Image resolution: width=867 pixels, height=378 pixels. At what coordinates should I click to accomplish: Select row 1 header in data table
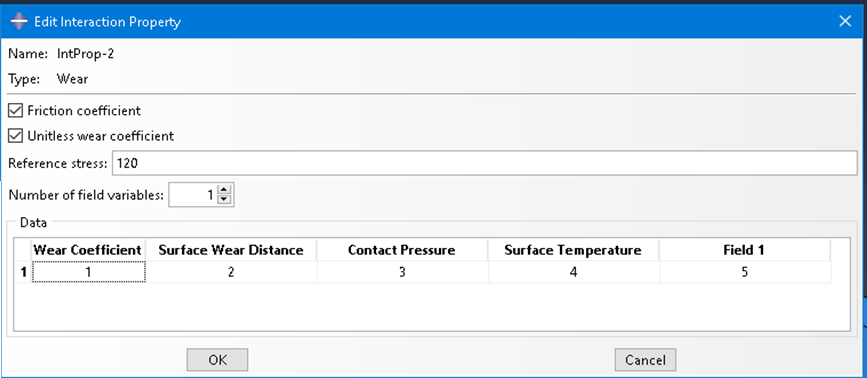tap(23, 272)
